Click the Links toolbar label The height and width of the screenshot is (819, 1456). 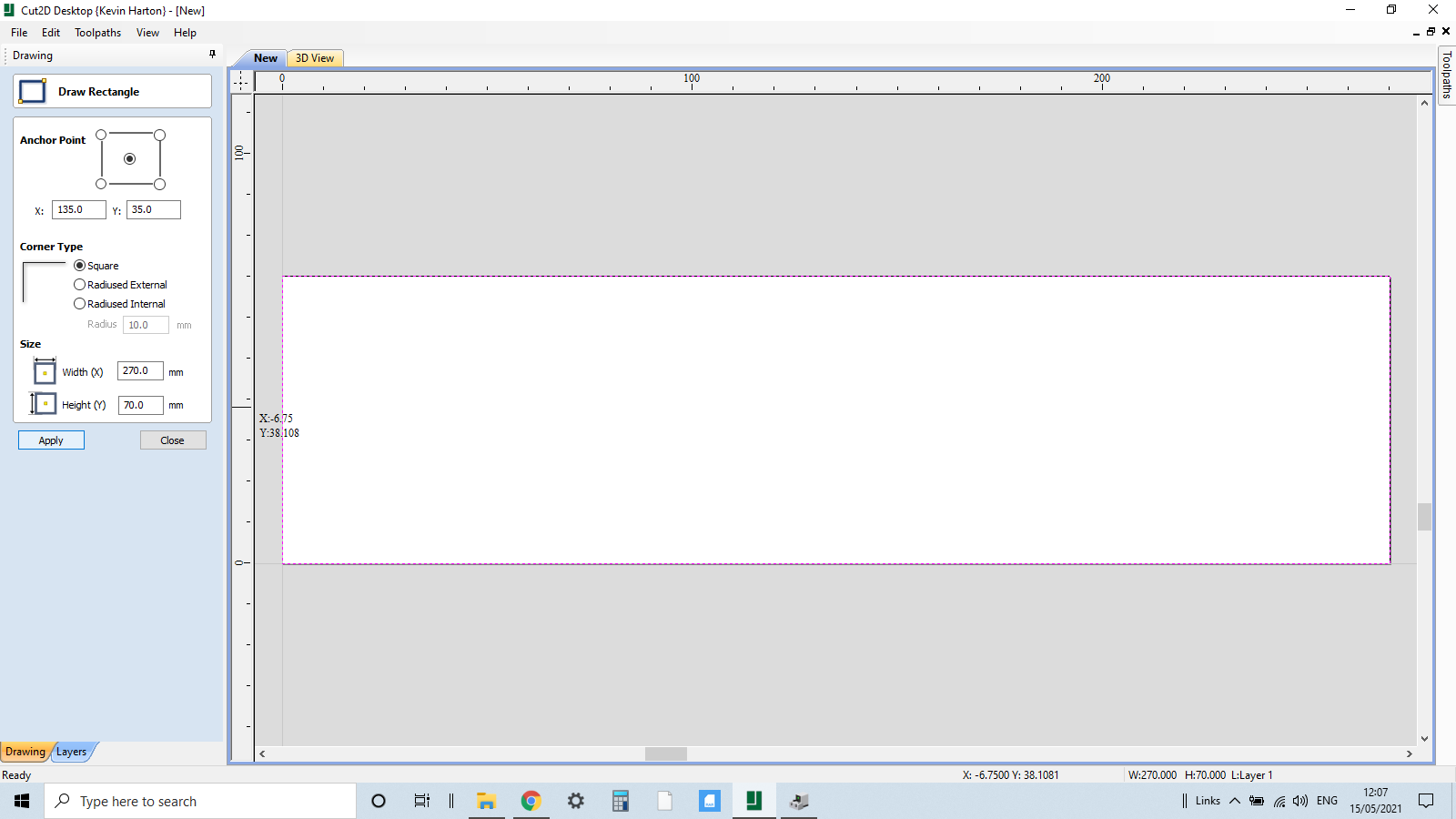pyautogui.click(x=1208, y=801)
